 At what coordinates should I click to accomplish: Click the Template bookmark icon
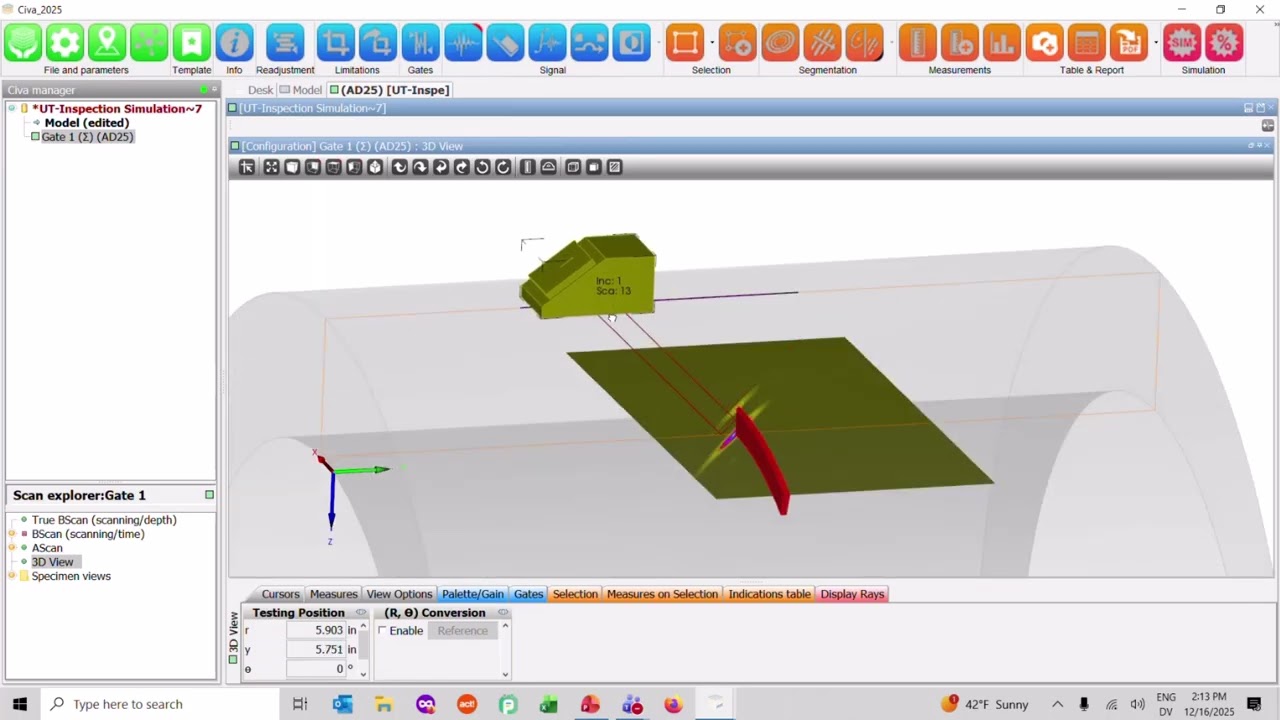click(191, 43)
